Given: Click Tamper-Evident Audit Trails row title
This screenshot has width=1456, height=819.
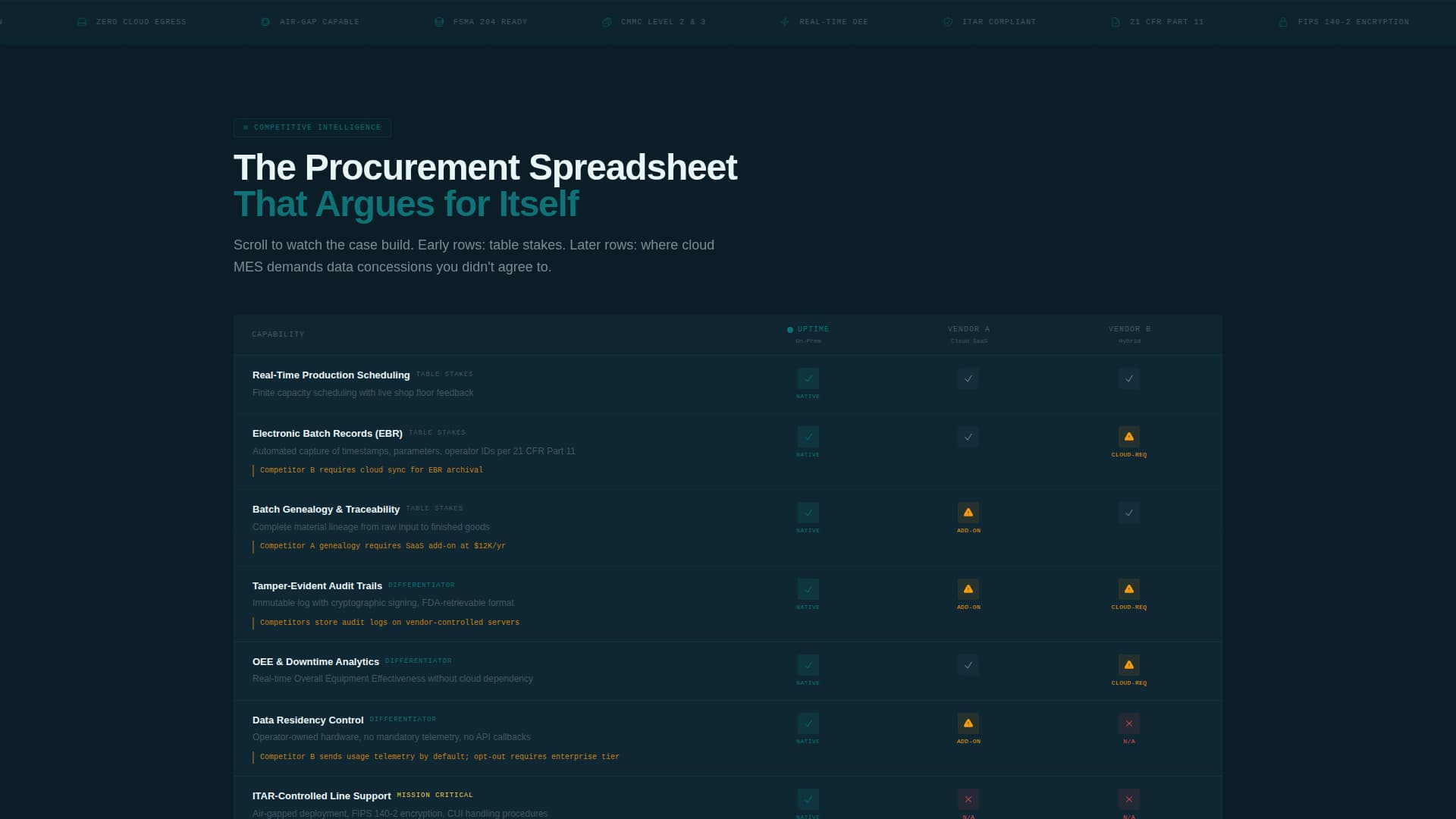Looking at the screenshot, I should pyautogui.click(x=317, y=585).
